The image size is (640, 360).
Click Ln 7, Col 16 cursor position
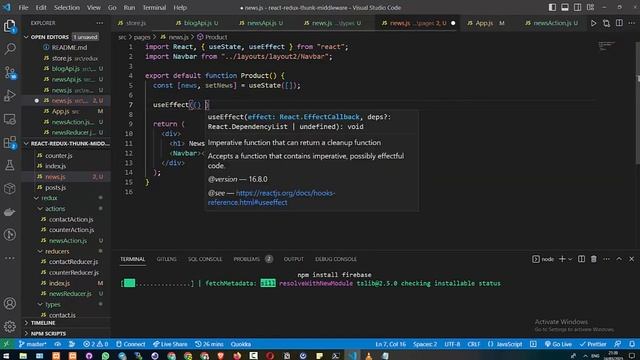[x=390, y=344]
